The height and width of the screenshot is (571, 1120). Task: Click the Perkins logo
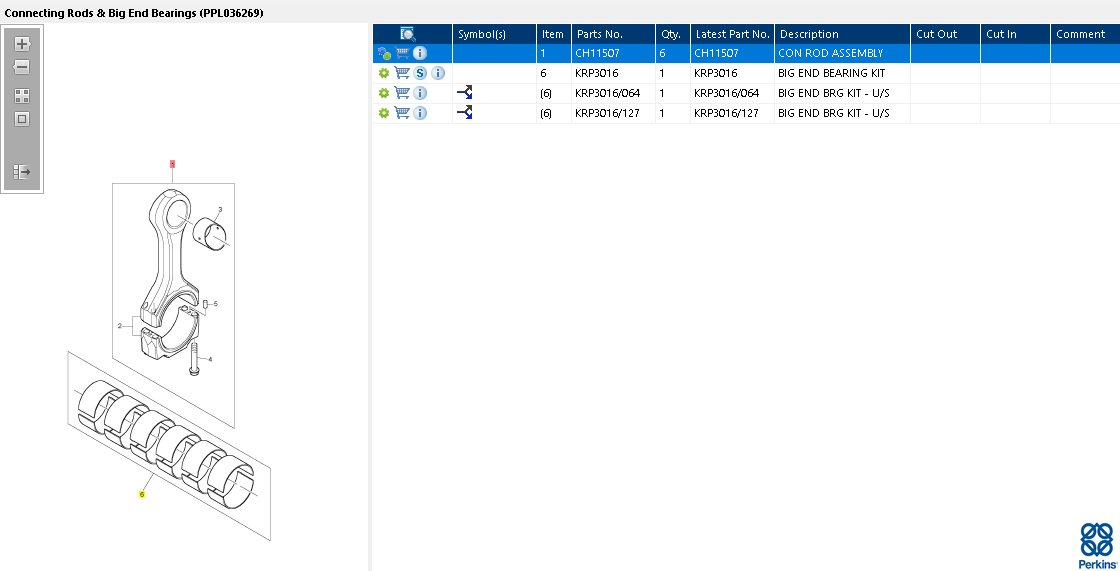coord(1096,545)
